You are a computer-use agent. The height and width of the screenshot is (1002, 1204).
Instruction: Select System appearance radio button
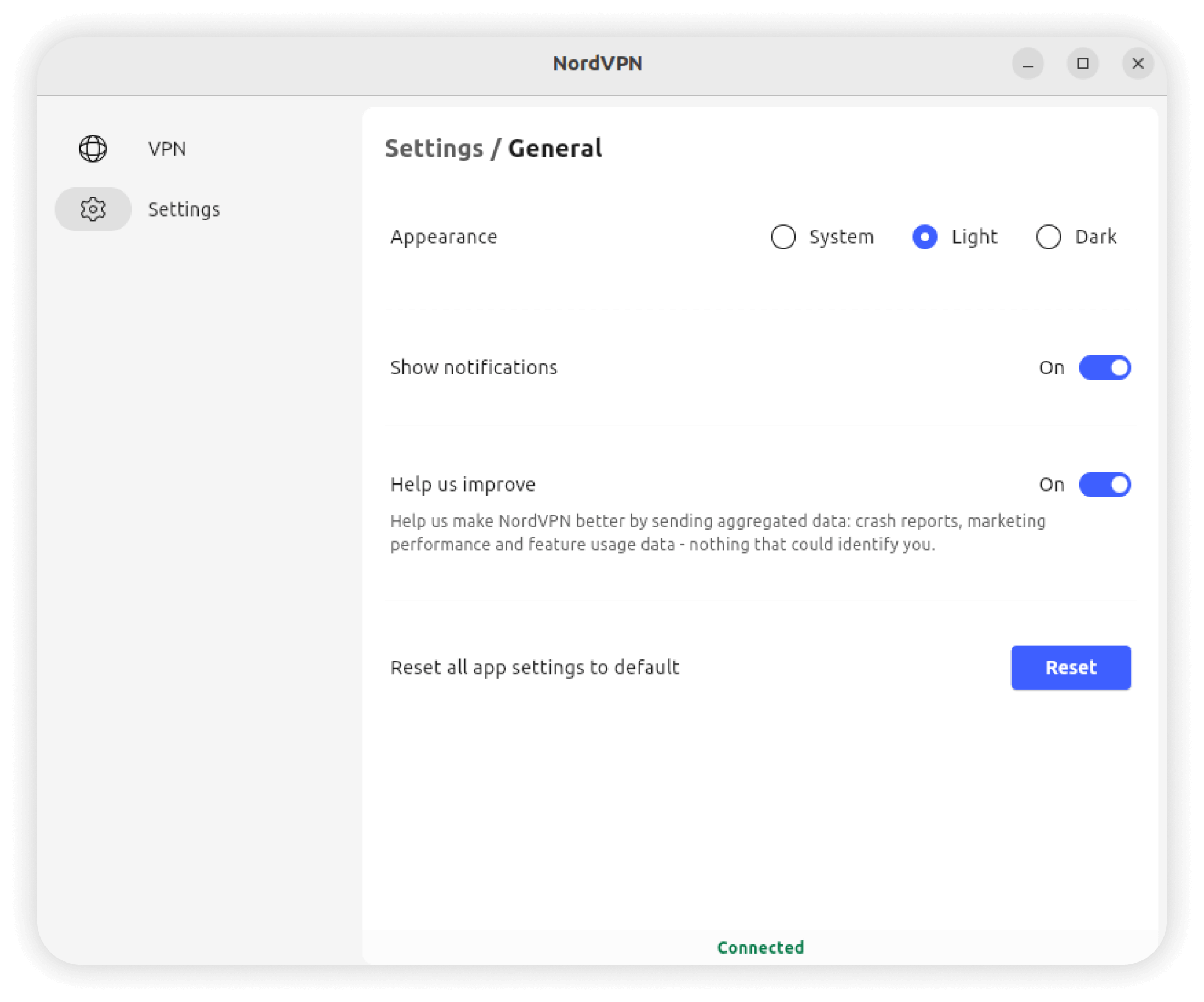click(x=782, y=237)
